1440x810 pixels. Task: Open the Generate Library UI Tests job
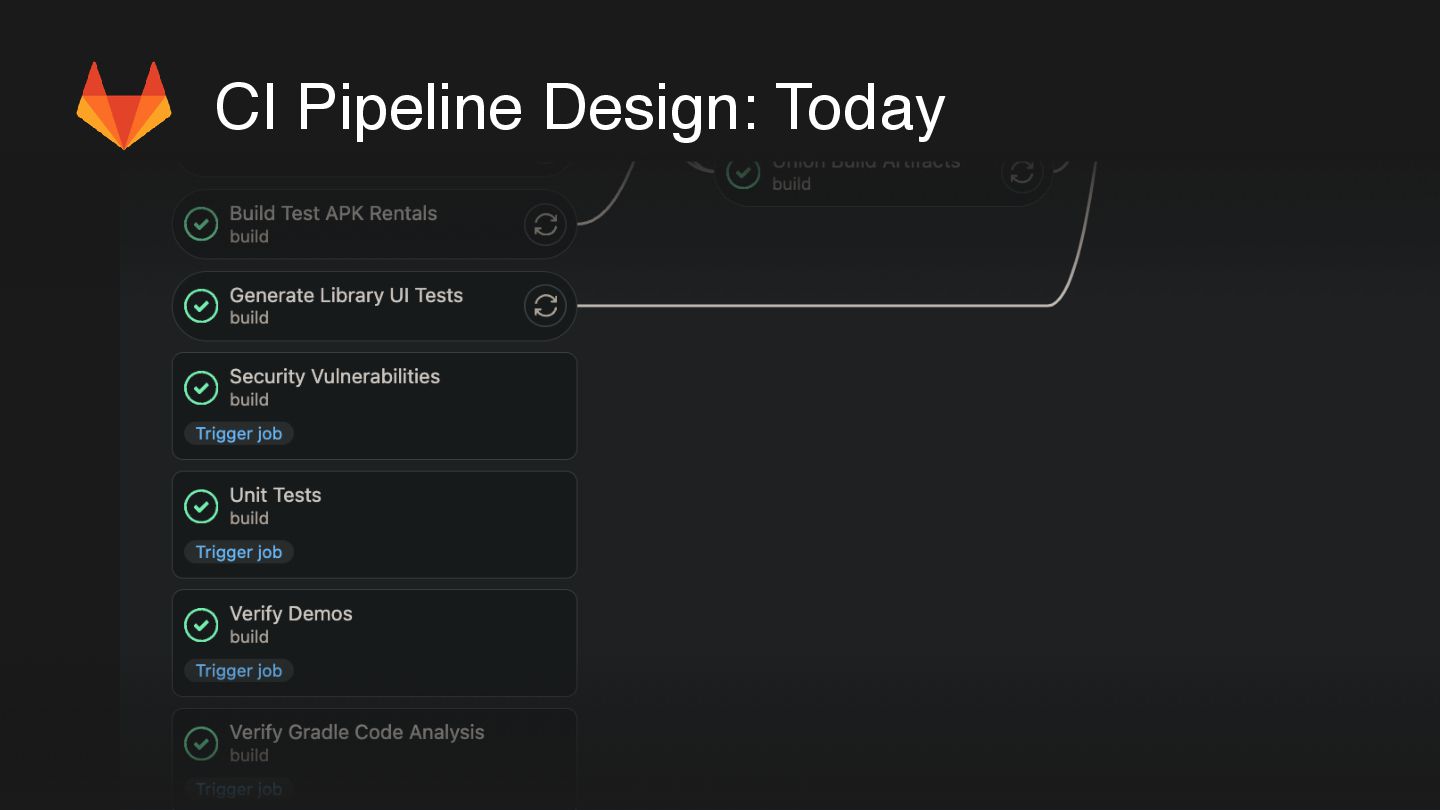pyautogui.click(x=346, y=296)
